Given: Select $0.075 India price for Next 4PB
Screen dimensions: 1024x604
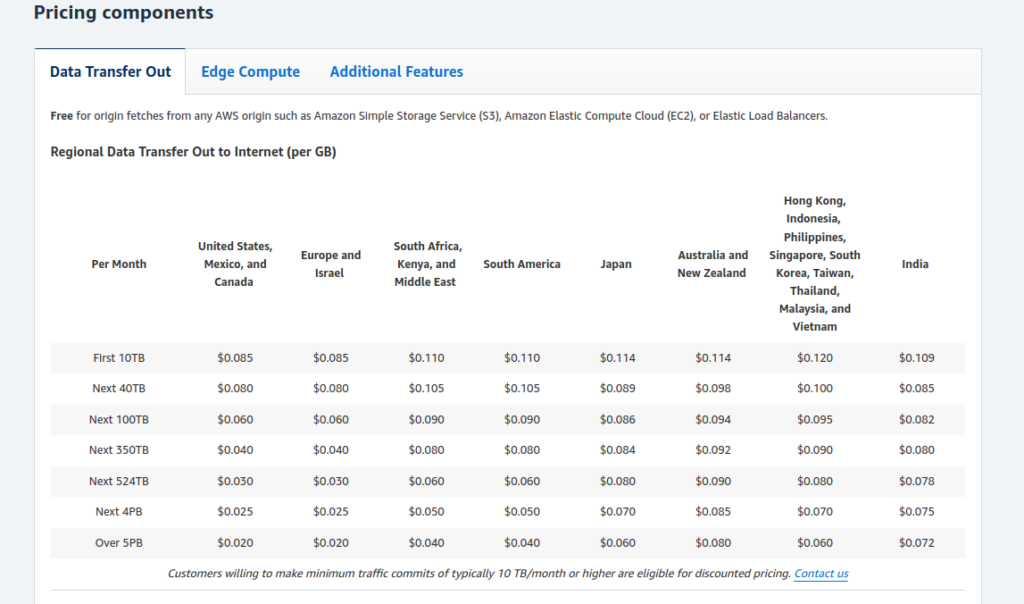Looking at the screenshot, I should click(916, 511).
